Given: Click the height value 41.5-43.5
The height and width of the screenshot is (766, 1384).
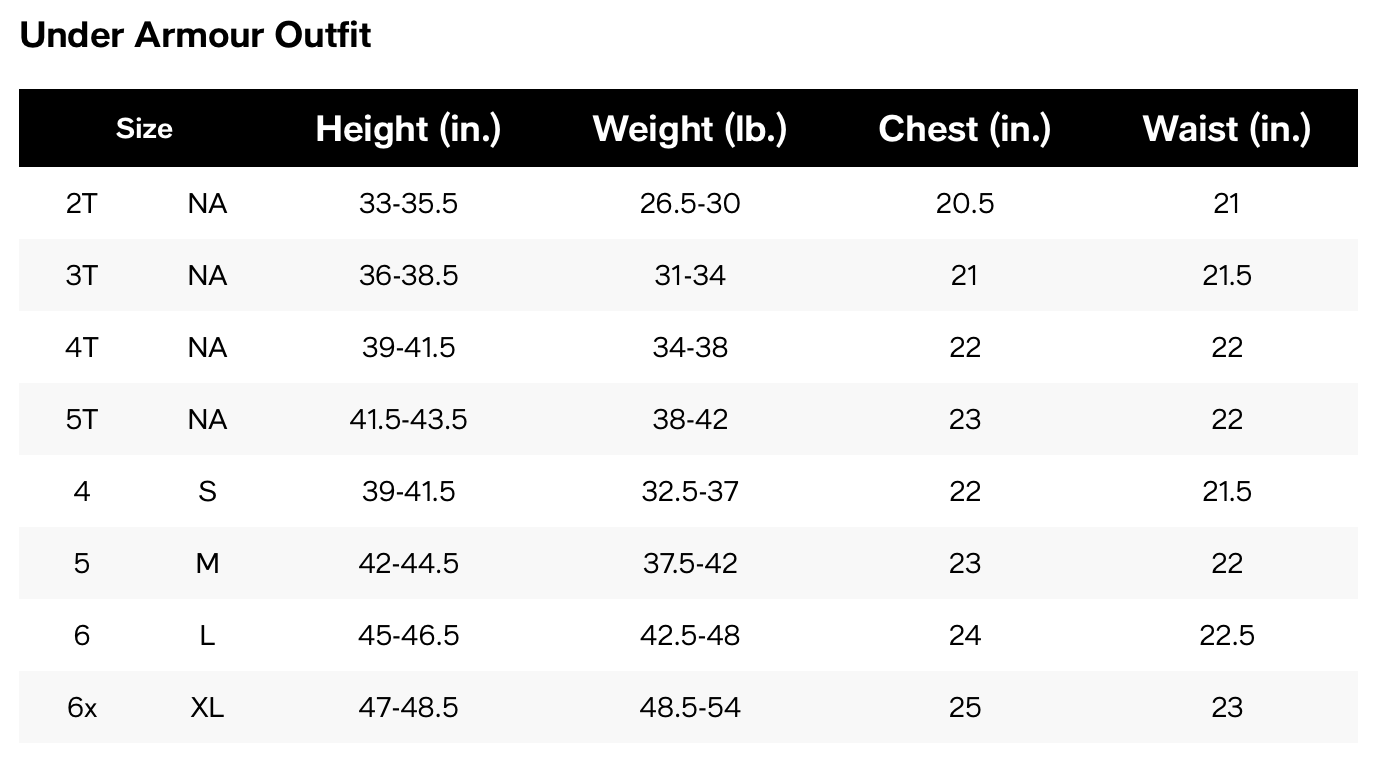Looking at the screenshot, I should [x=408, y=419].
